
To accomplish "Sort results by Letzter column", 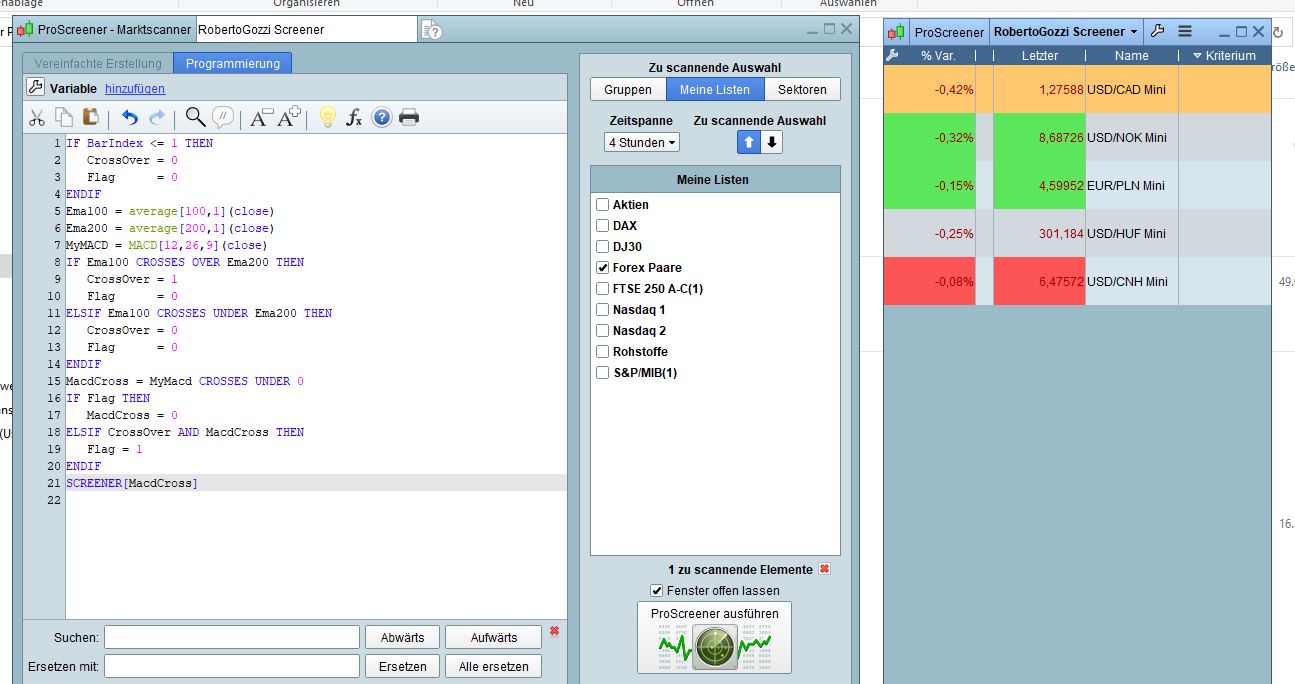I will (1039, 56).
